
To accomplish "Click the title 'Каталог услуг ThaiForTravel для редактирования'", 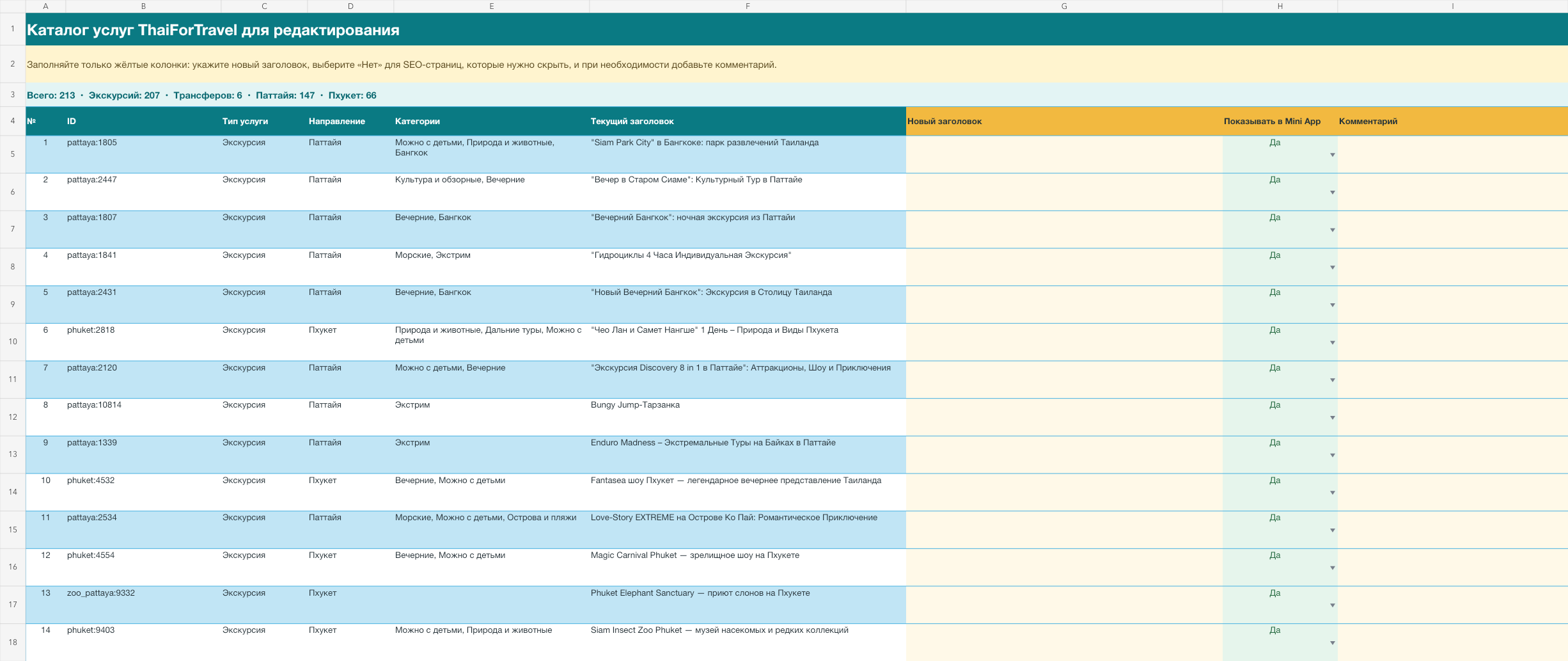I will 213,30.
